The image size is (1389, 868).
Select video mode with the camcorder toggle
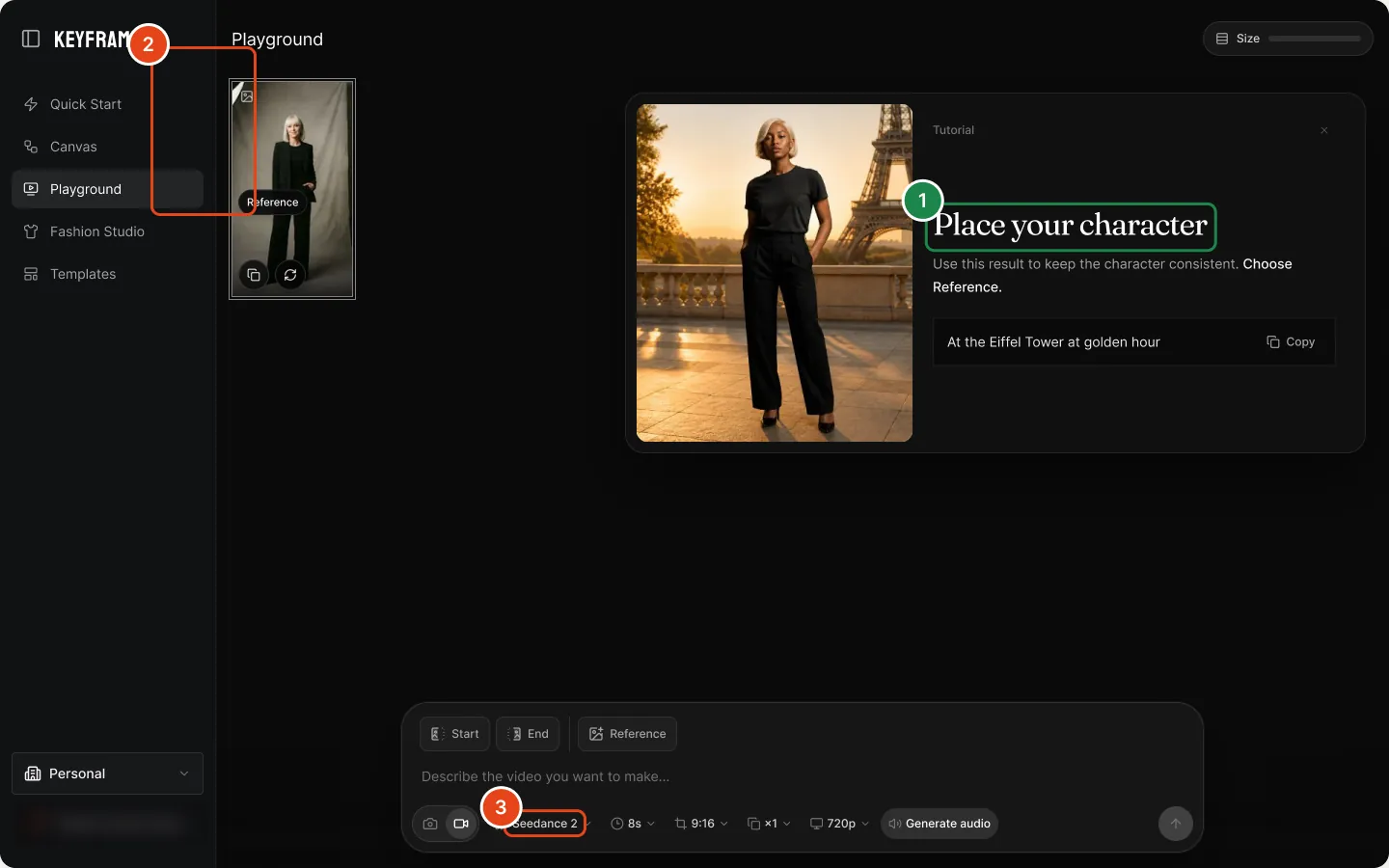461,824
